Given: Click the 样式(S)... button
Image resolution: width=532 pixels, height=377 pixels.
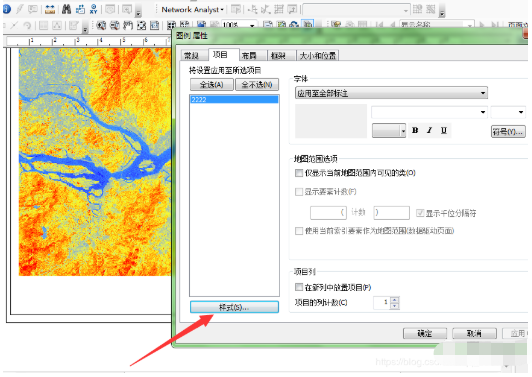Looking at the screenshot, I should 234,307.
